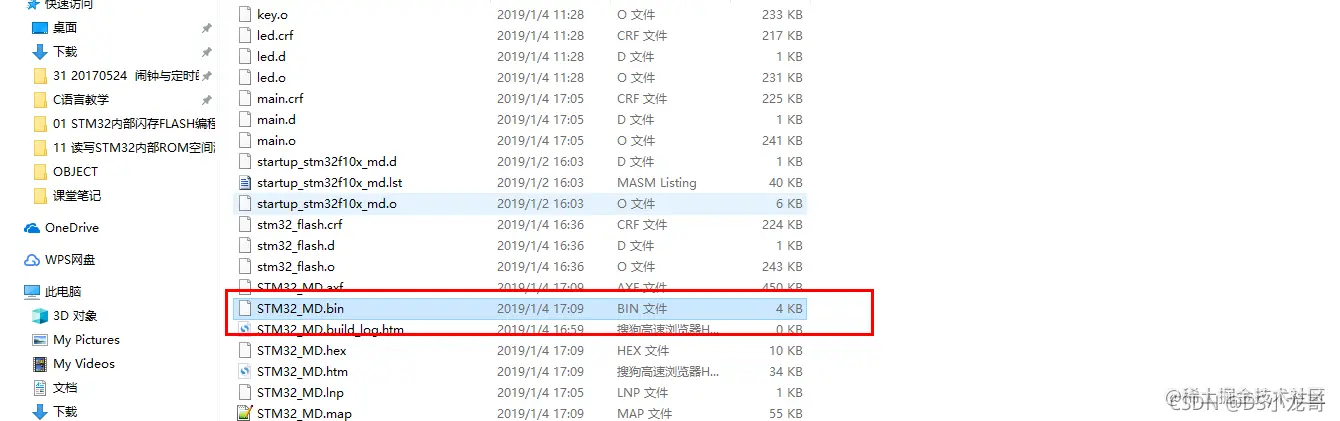Click the 3D 对象 folder icon
1340x421 pixels.
click(x=40, y=316)
